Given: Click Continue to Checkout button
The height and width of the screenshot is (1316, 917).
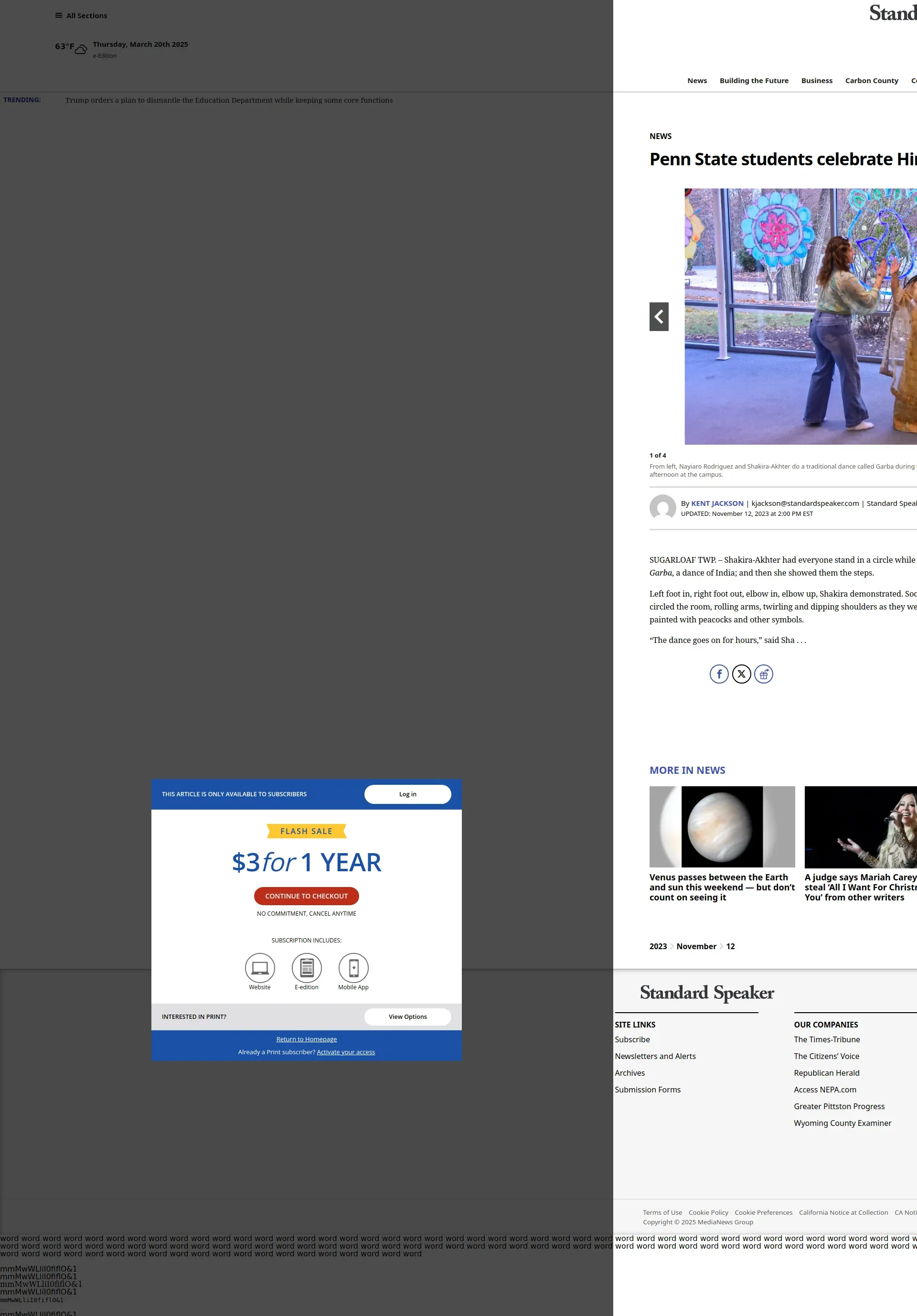Looking at the screenshot, I should 306,896.
